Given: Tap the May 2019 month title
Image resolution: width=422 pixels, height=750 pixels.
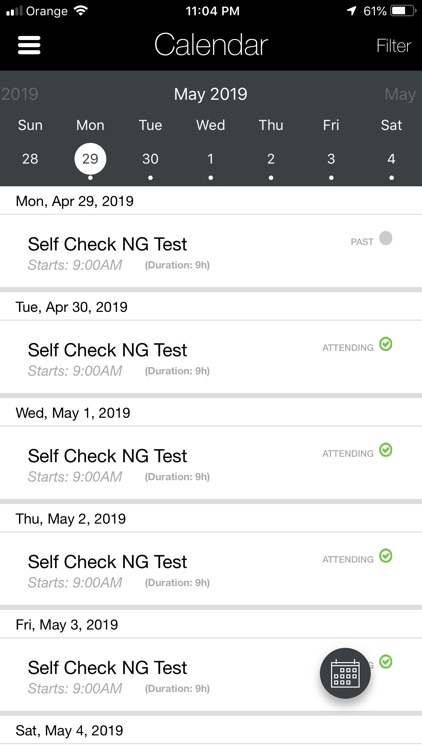Looking at the screenshot, I should pos(211,94).
